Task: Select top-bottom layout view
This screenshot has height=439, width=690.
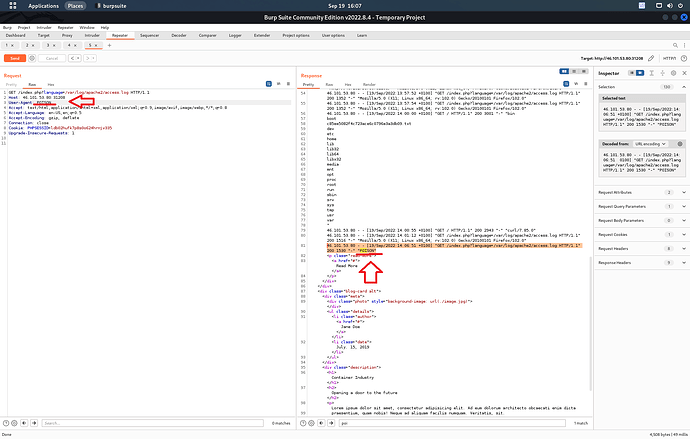Action: coord(574,71)
